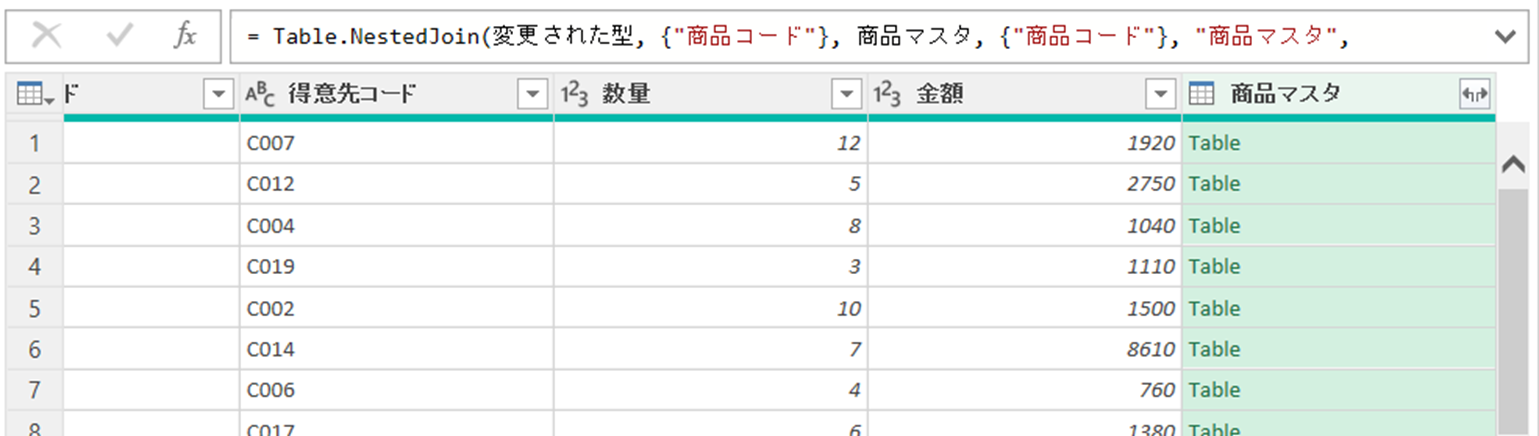The image size is (1539, 436).
Task: Open the 数量 column filter dropdown
Action: pos(847,95)
